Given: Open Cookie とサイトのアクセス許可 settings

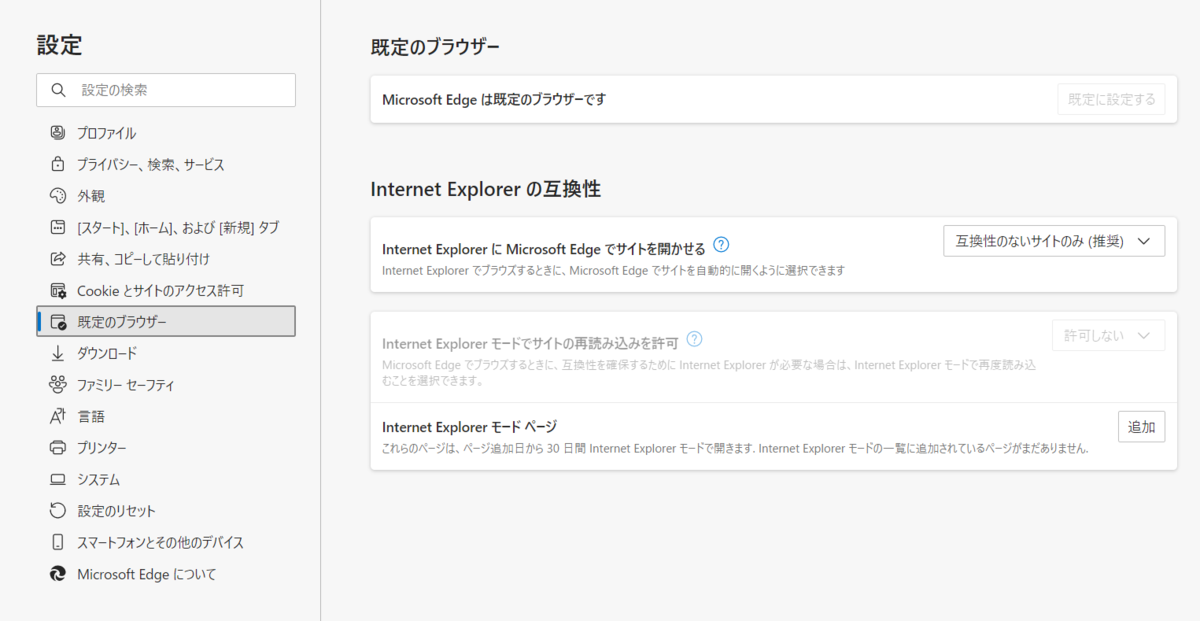Looking at the screenshot, I should tap(166, 291).
